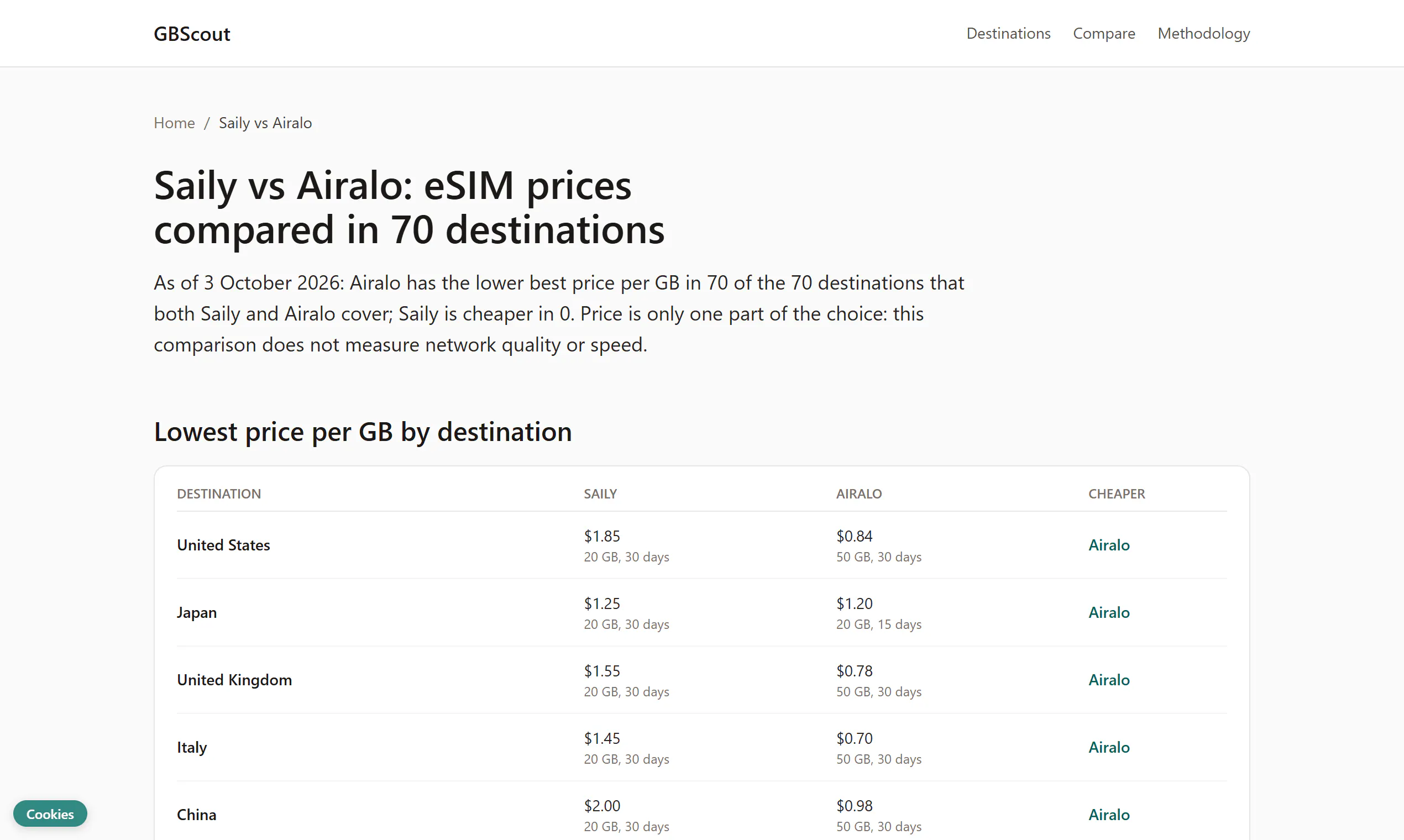Open the Methodology nav item
The image size is (1404, 840).
tap(1203, 33)
